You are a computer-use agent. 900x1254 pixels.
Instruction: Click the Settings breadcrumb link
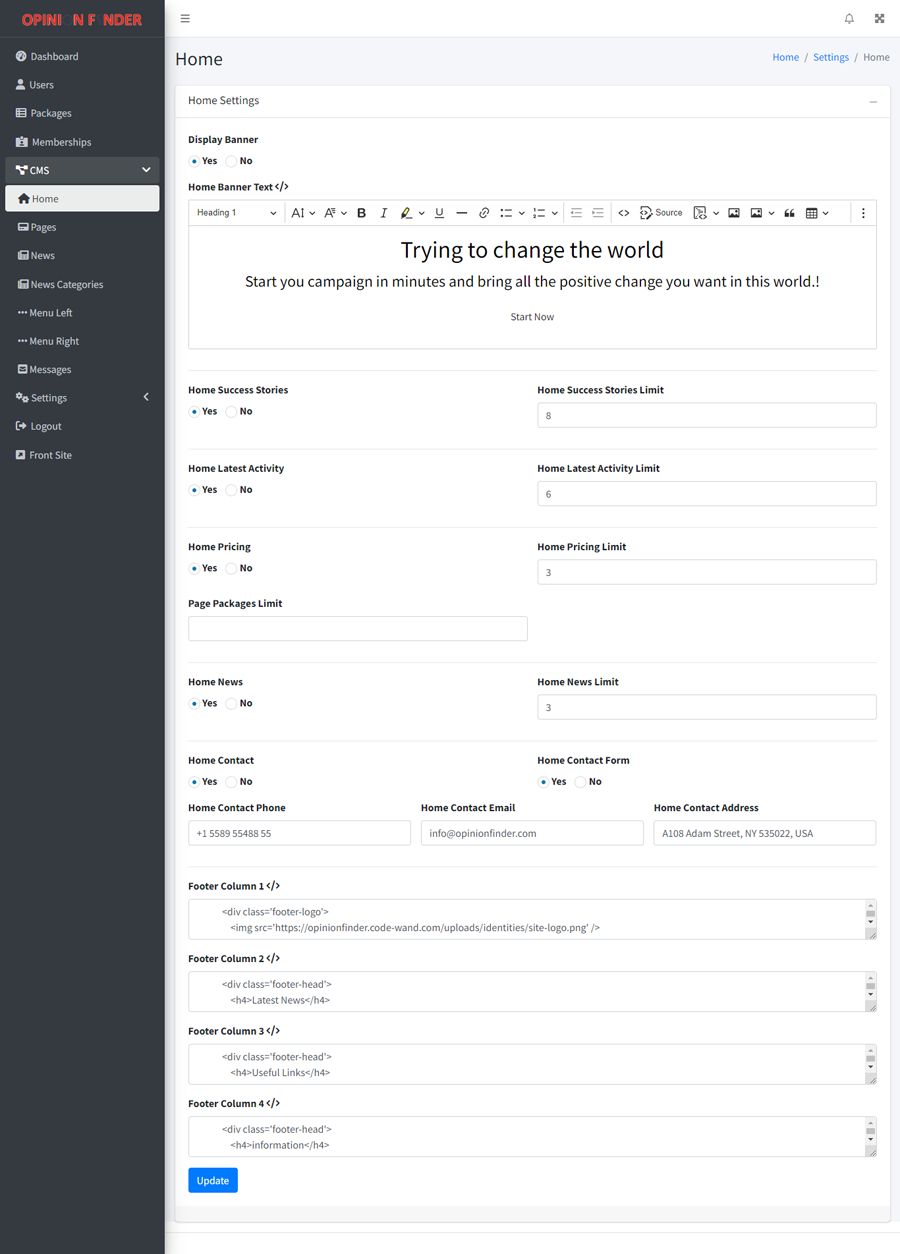point(831,58)
